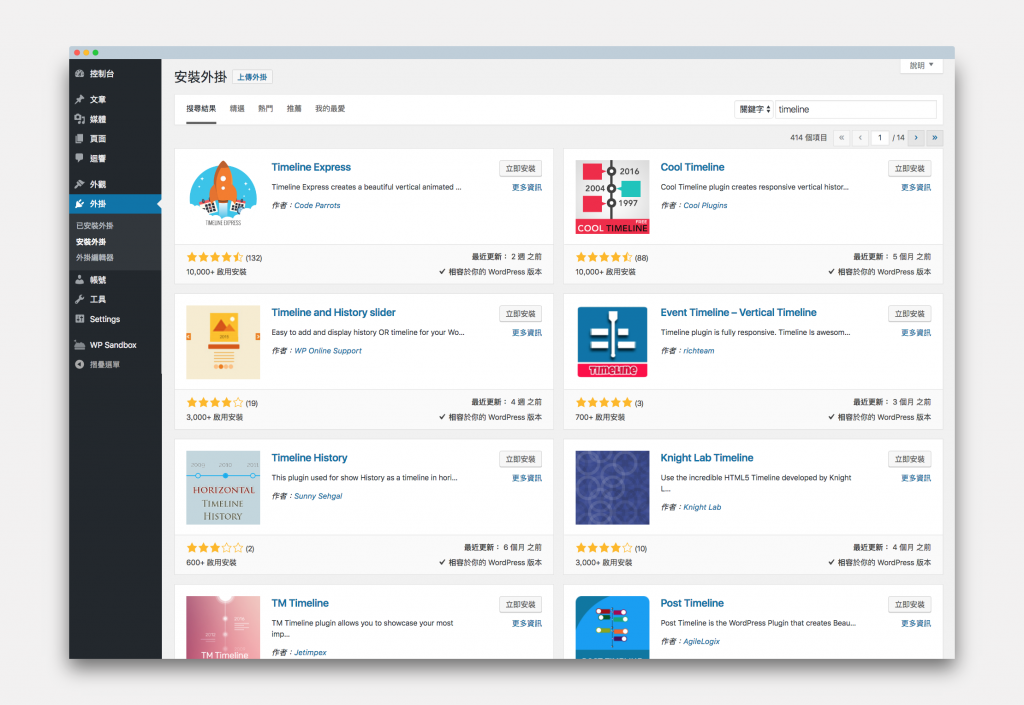1024x705 pixels.
Task: Open the Media (媒體) sidebar icon
Action: click(x=80, y=119)
